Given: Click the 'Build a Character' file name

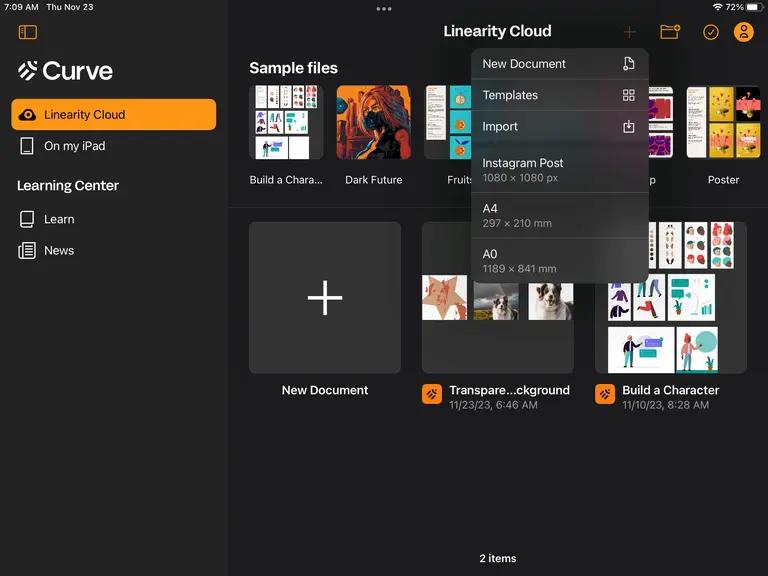Looking at the screenshot, I should pyautogui.click(x=671, y=390).
